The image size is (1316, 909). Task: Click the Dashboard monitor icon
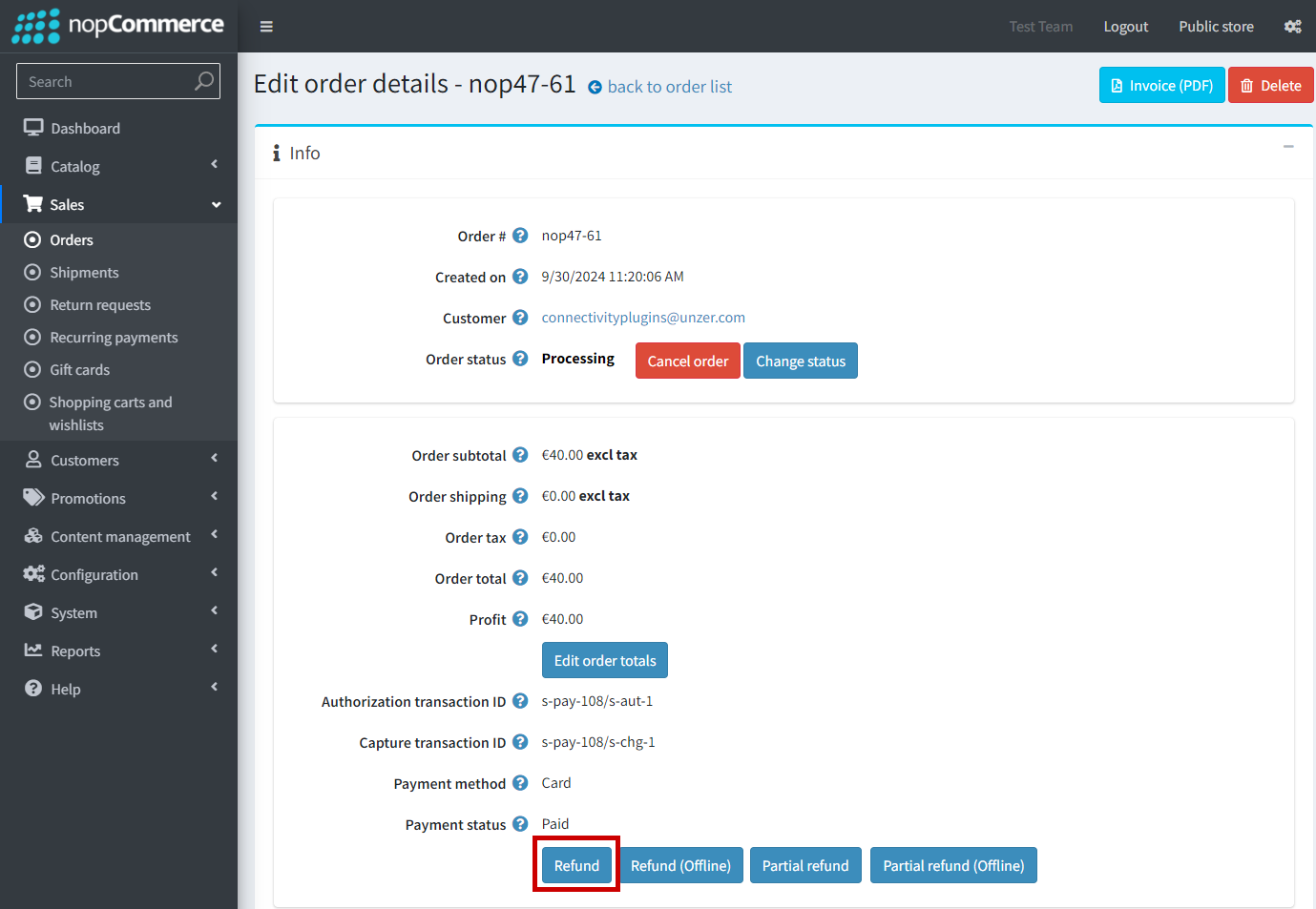click(x=33, y=128)
